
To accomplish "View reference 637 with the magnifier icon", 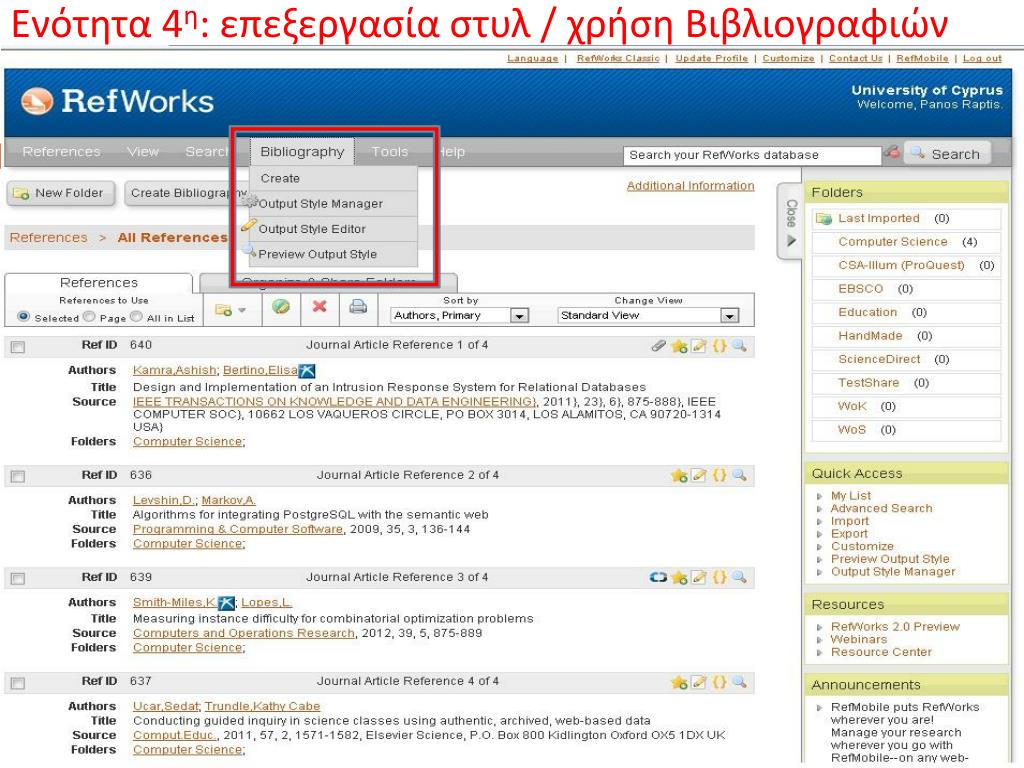I will [x=739, y=682].
